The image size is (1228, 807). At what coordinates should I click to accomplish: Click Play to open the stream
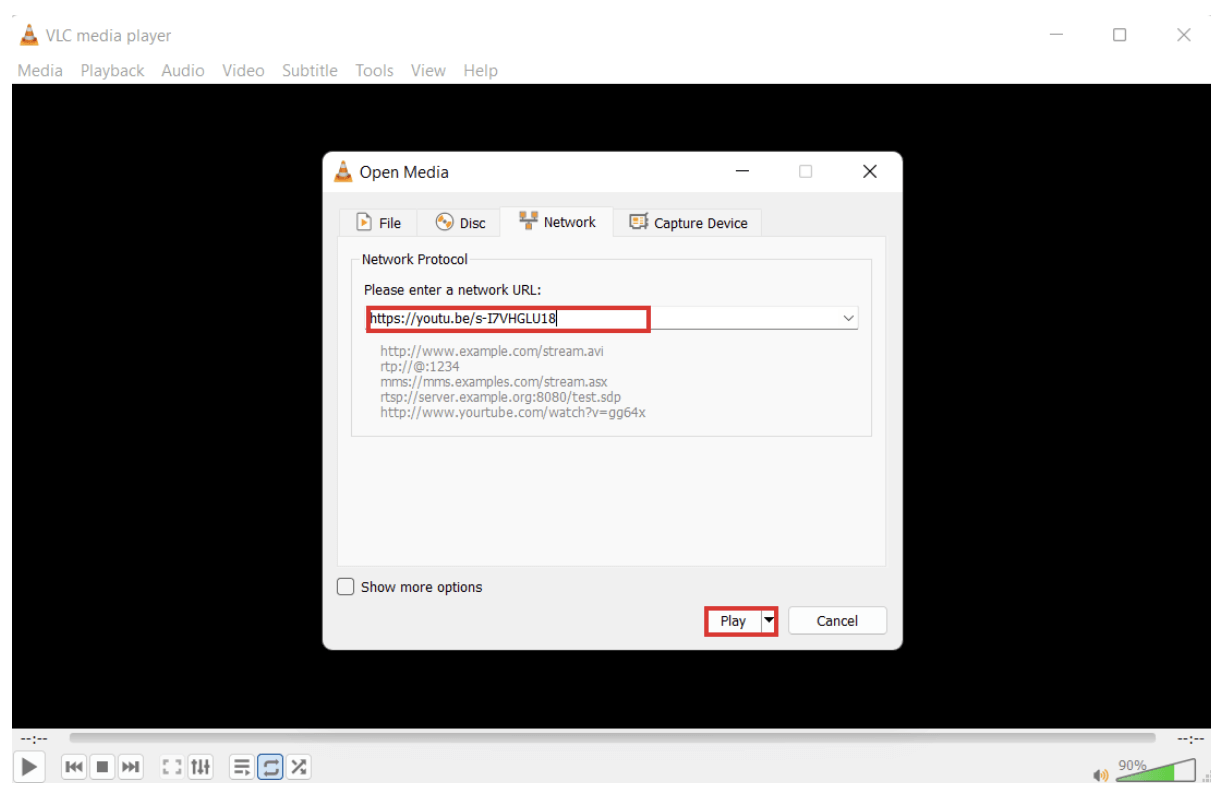[x=733, y=621]
